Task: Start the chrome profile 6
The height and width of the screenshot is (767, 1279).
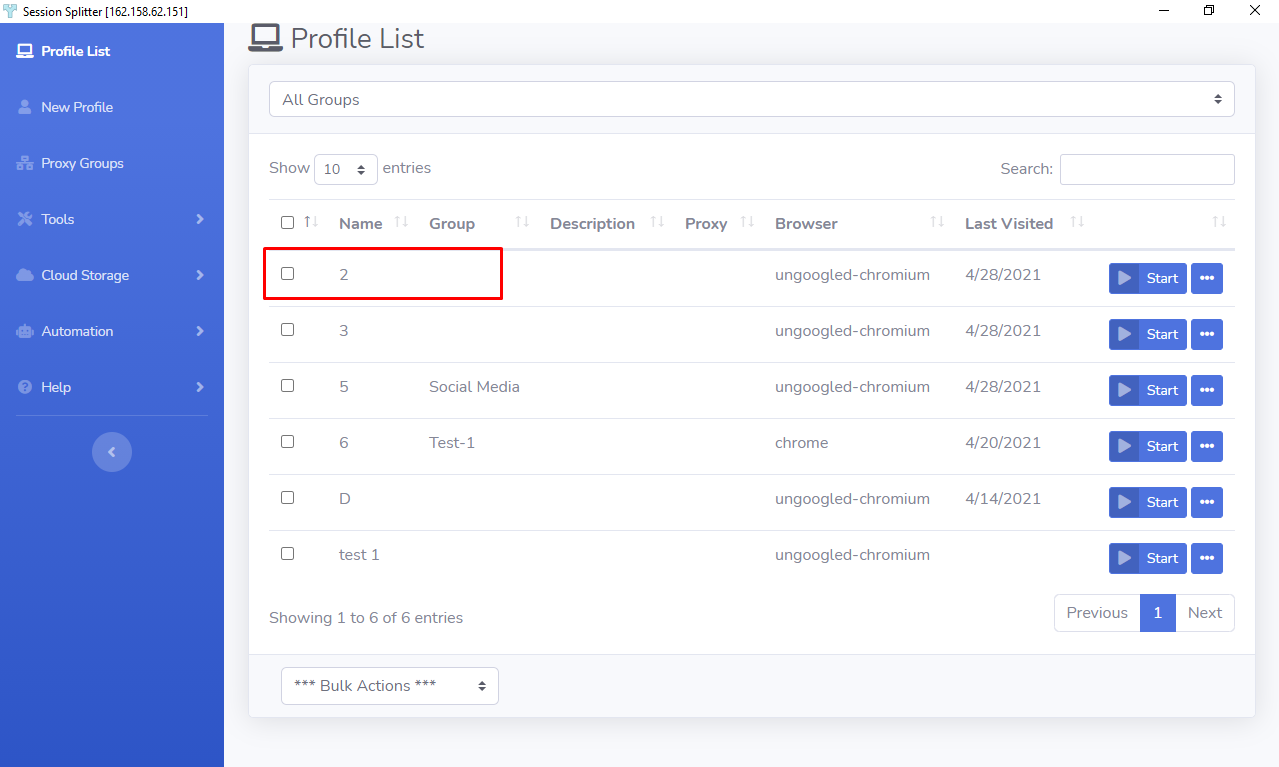Action: tap(1148, 446)
